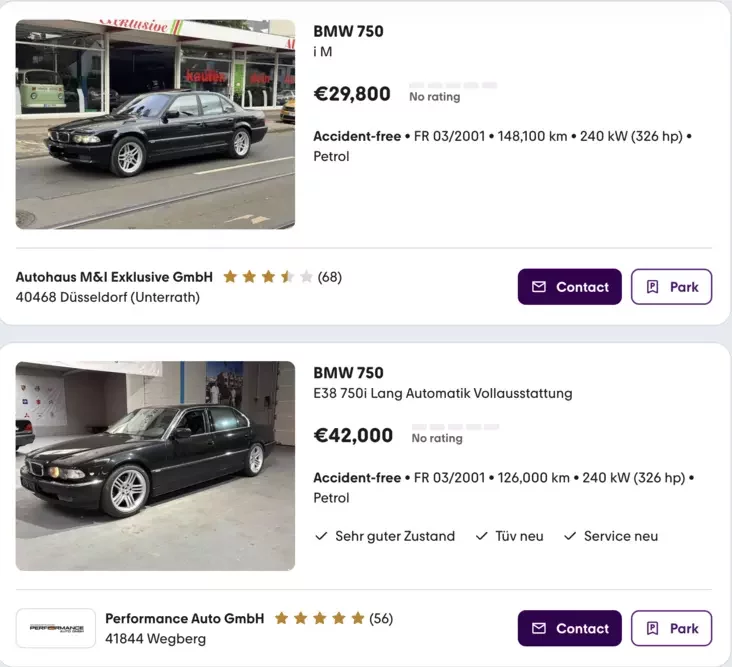This screenshot has height=667, width=732.
Task: Click the star rating for Performance Auto GmbH
Action: coord(319,619)
